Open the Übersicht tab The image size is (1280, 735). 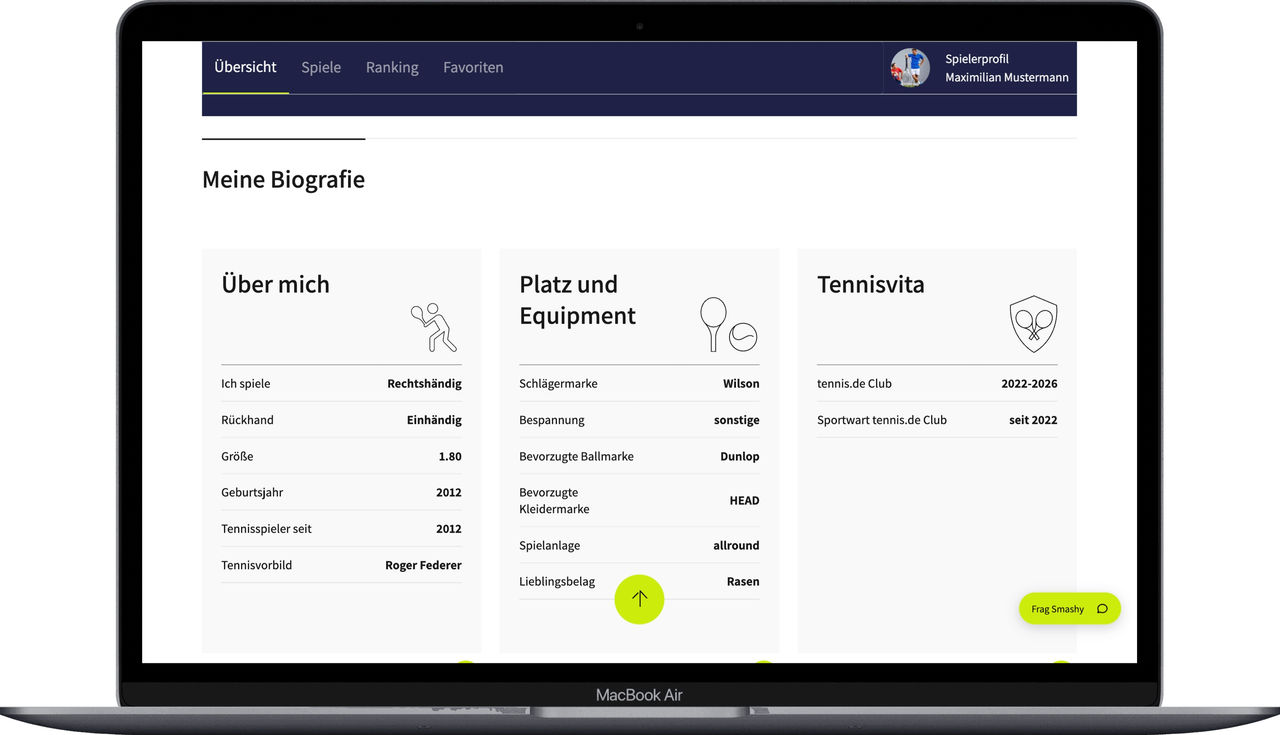coord(245,67)
